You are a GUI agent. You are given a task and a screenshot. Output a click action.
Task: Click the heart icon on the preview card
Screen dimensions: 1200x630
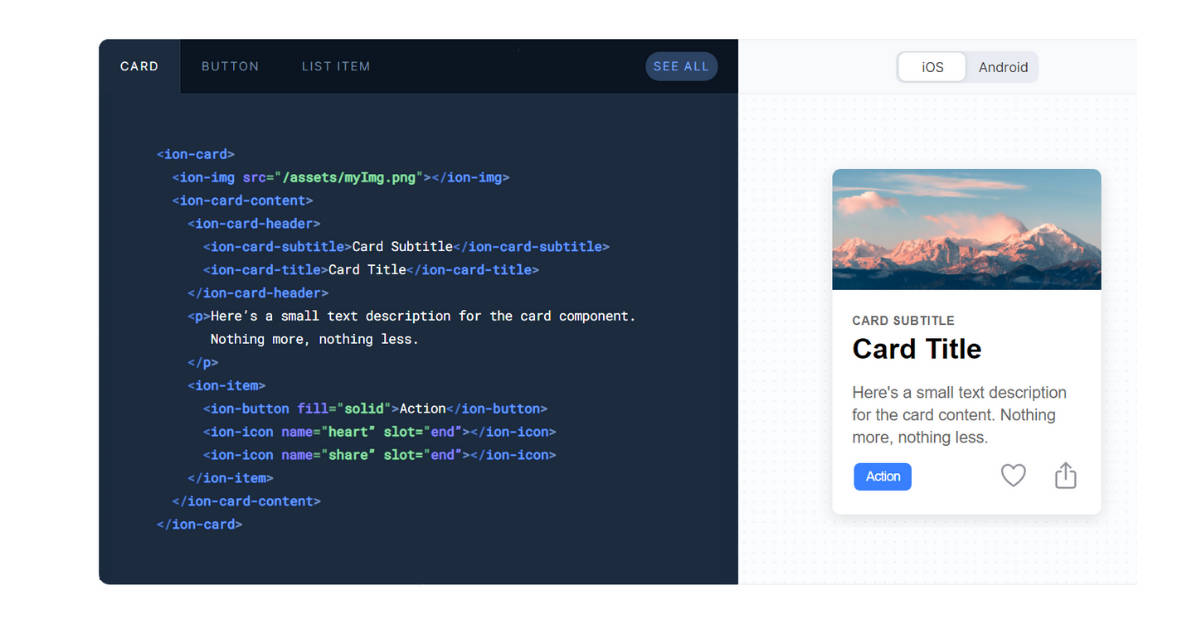(x=1013, y=476)
